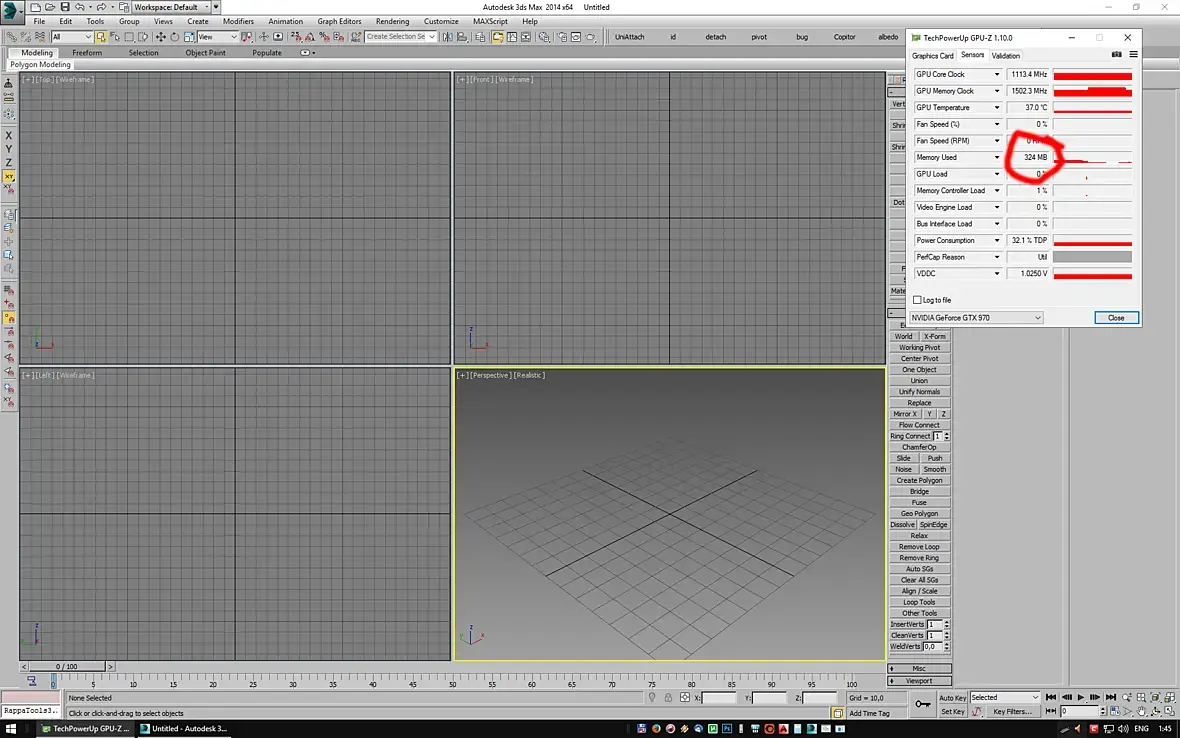Enable the Log to file checkbox
Screen dimensions: 1180x738
tap(917, 299)
